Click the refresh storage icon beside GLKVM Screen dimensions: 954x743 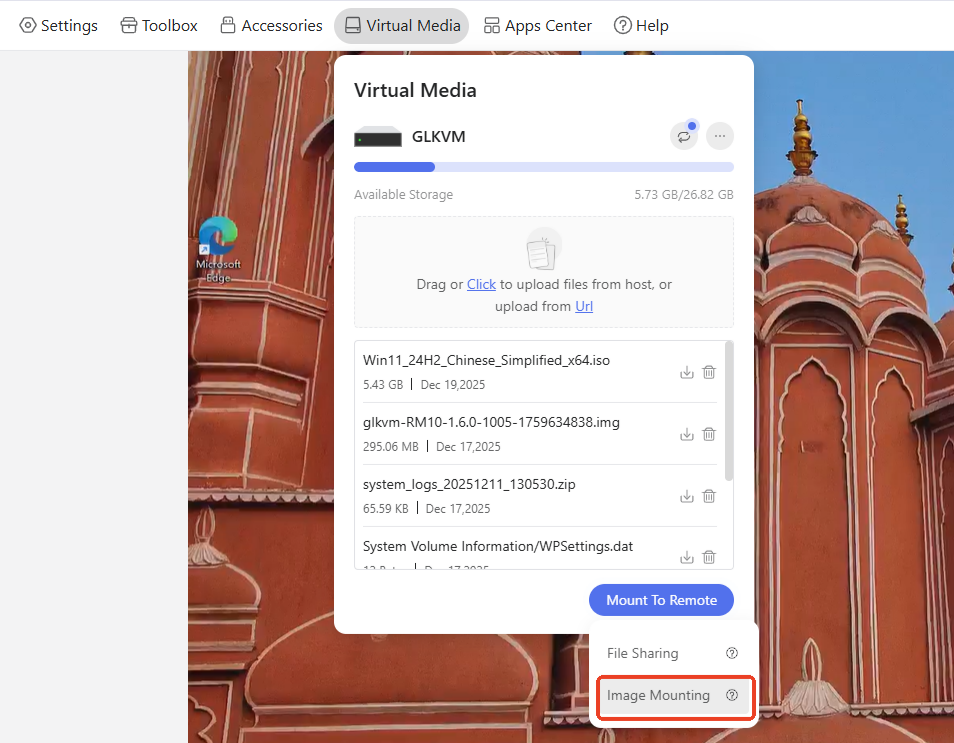[x=684, y=136]
